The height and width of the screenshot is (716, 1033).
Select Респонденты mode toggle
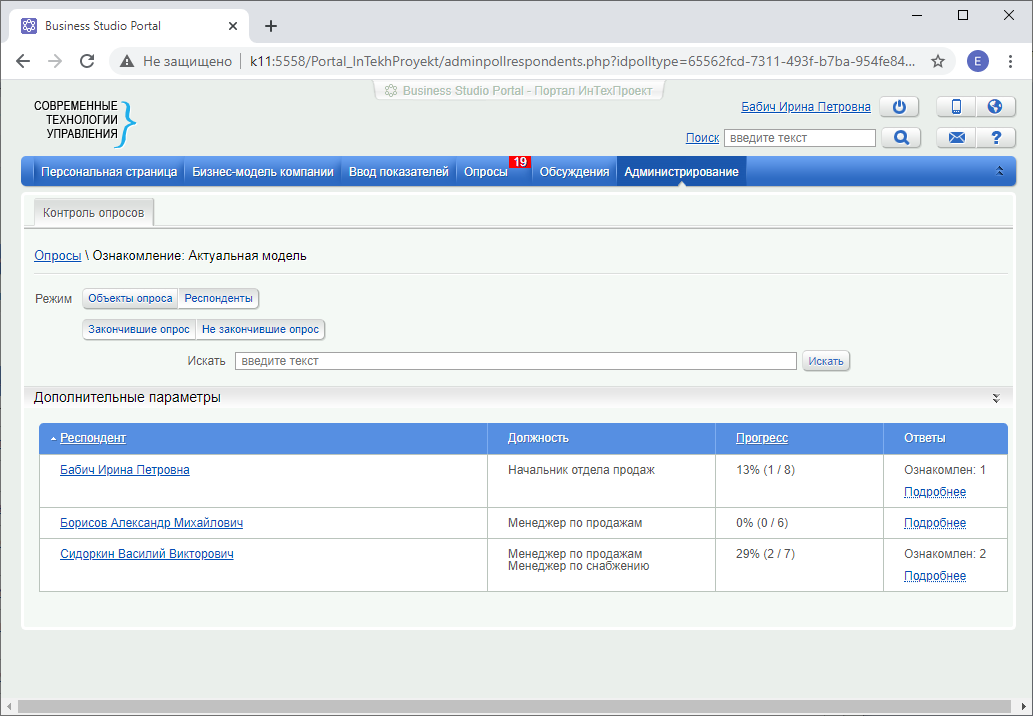[218, 298]
